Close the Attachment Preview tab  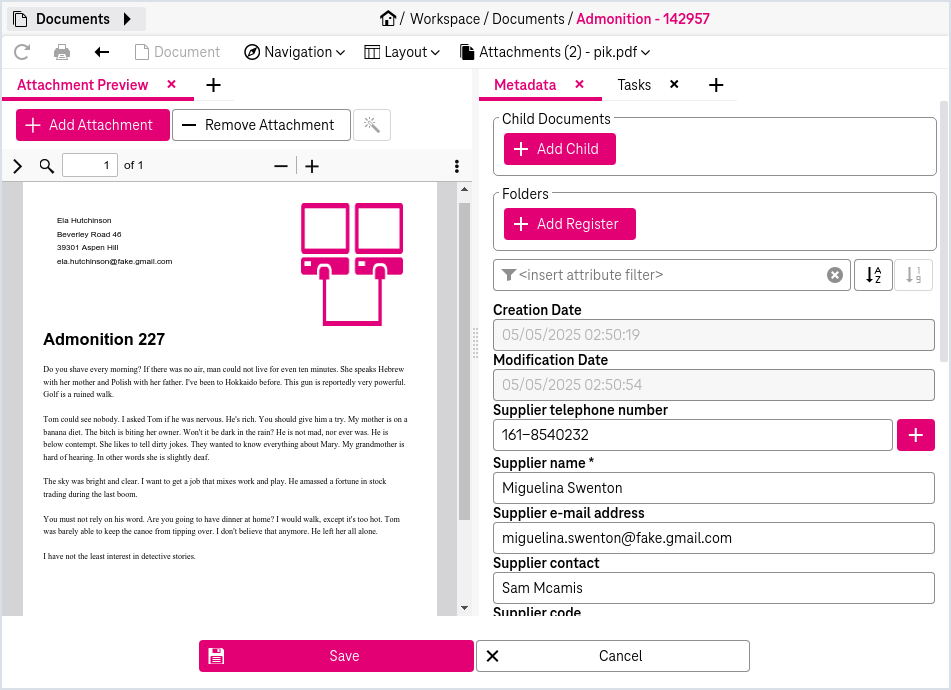pyautogui.click(x=172, y=84)
